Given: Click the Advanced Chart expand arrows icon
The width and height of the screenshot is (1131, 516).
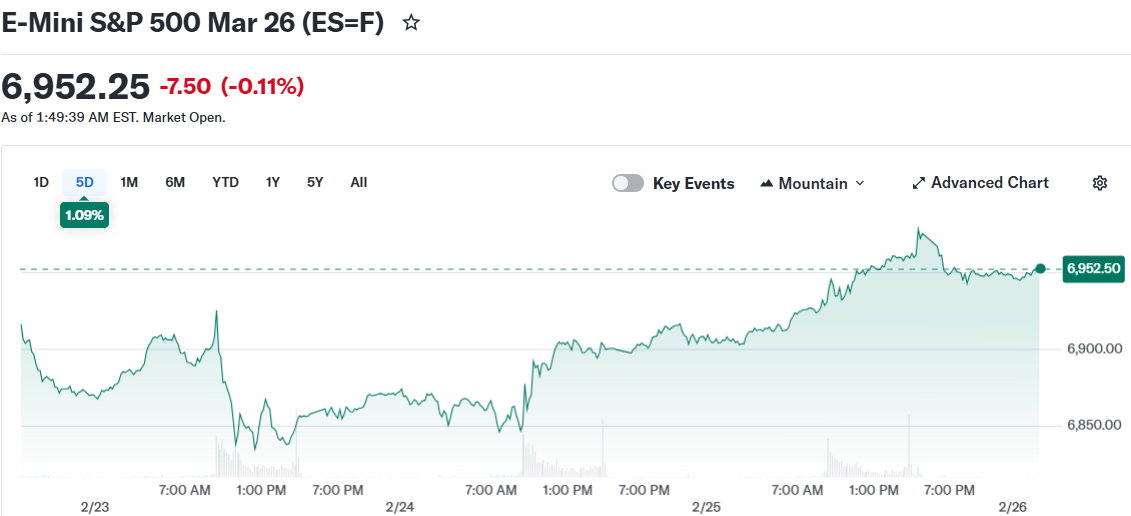Looking at the screenshot, I should coord(918,183).
